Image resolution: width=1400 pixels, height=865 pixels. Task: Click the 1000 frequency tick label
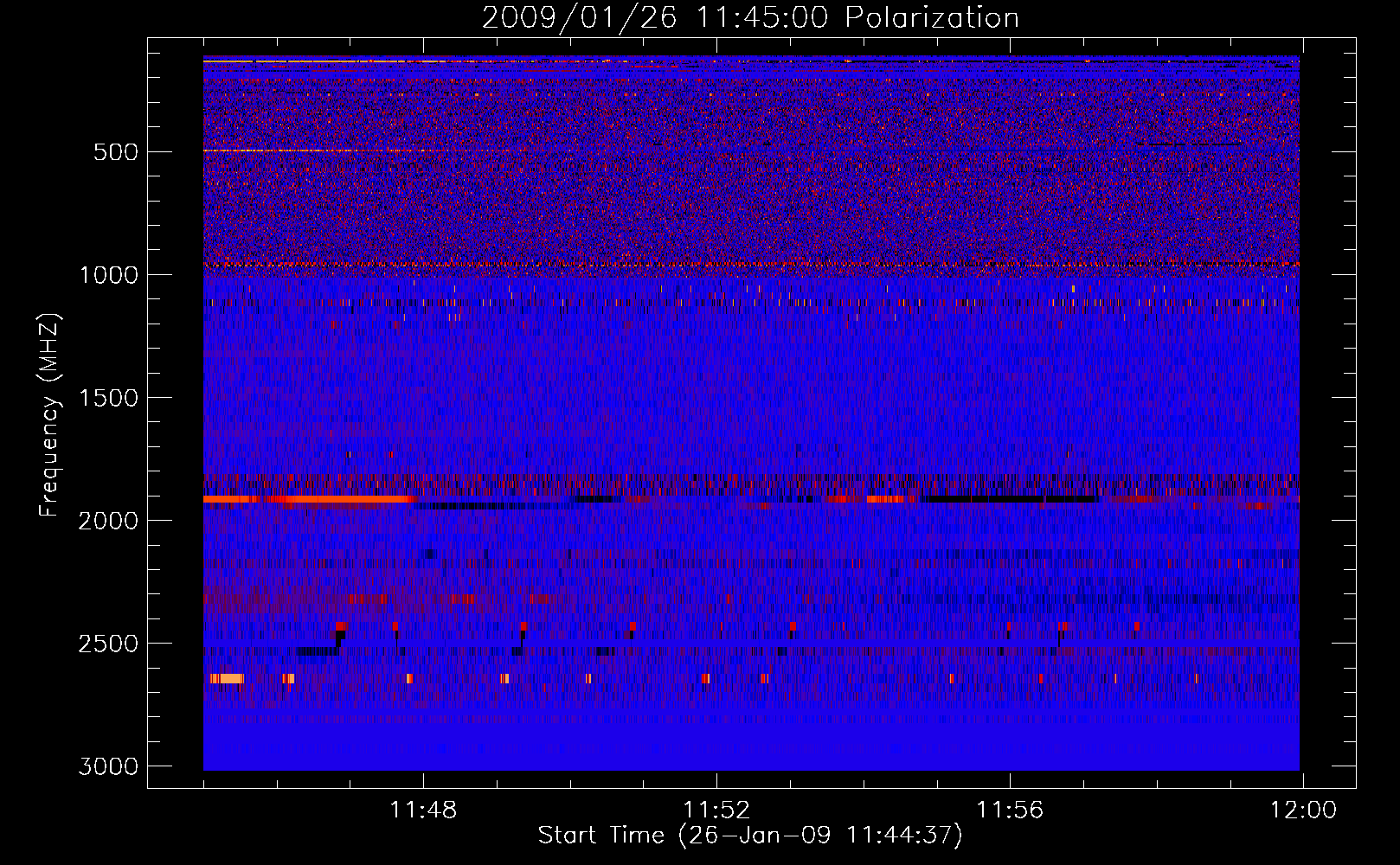pos(109,275)
